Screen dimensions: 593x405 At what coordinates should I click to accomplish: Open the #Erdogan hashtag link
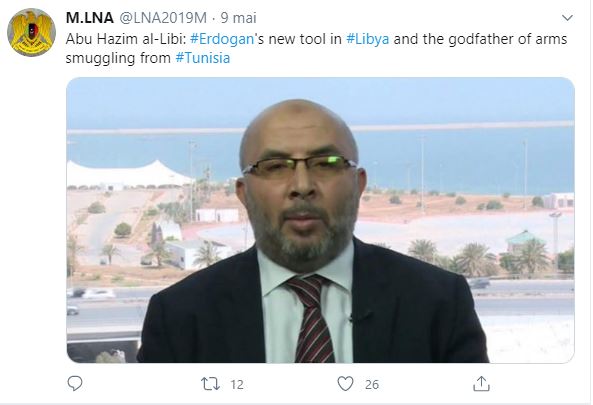click(222, 39)
